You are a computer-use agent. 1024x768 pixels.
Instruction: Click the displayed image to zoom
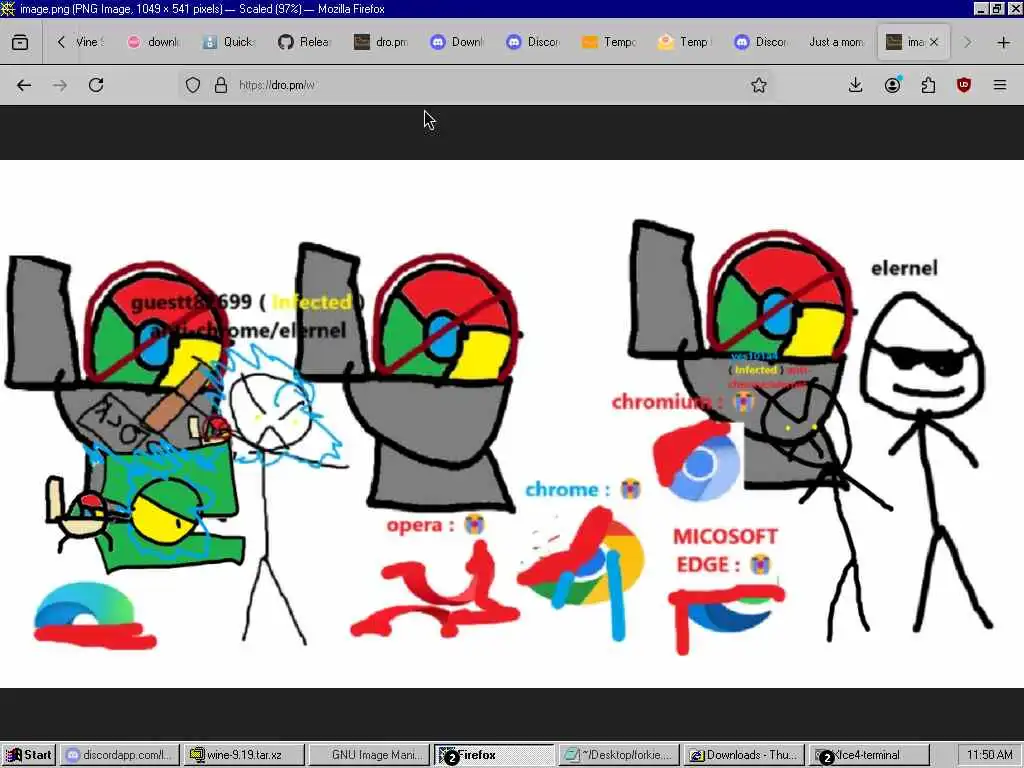(512, 424)
